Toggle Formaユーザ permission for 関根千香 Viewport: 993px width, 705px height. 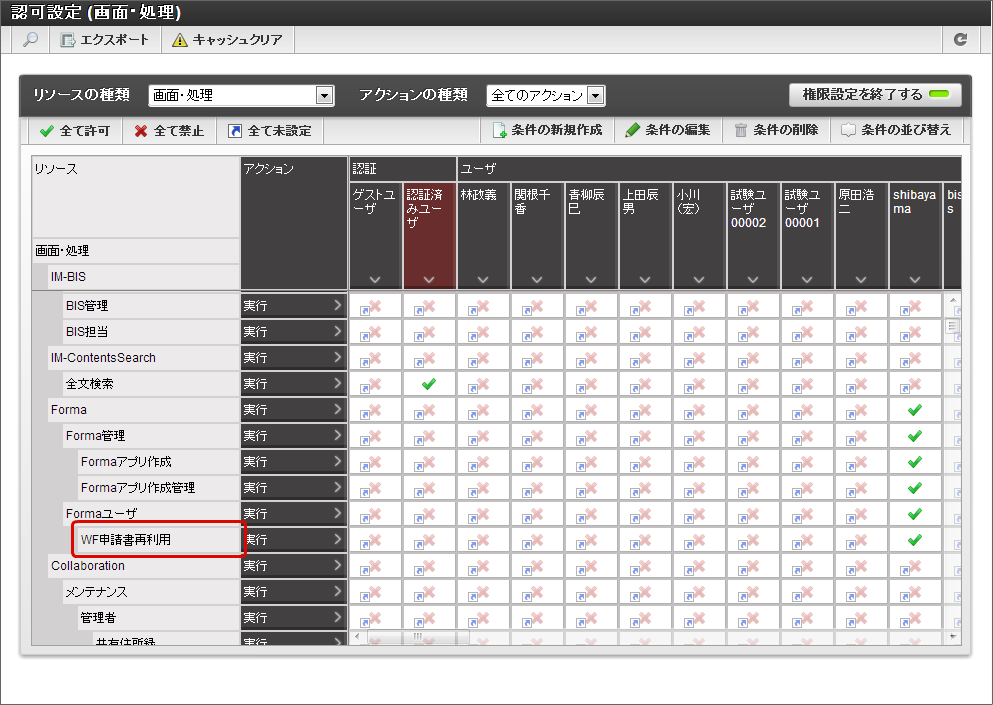537,514
